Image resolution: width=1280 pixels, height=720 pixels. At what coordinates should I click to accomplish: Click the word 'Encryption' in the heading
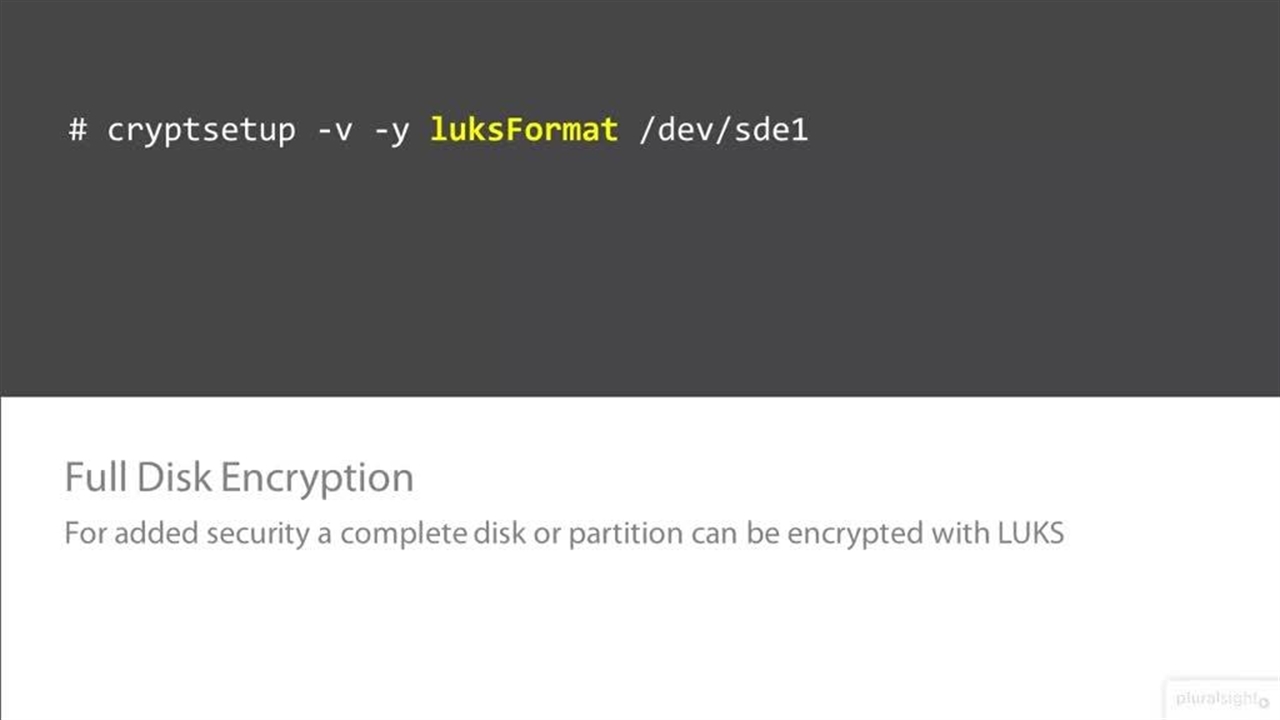[x=317, y=478]
